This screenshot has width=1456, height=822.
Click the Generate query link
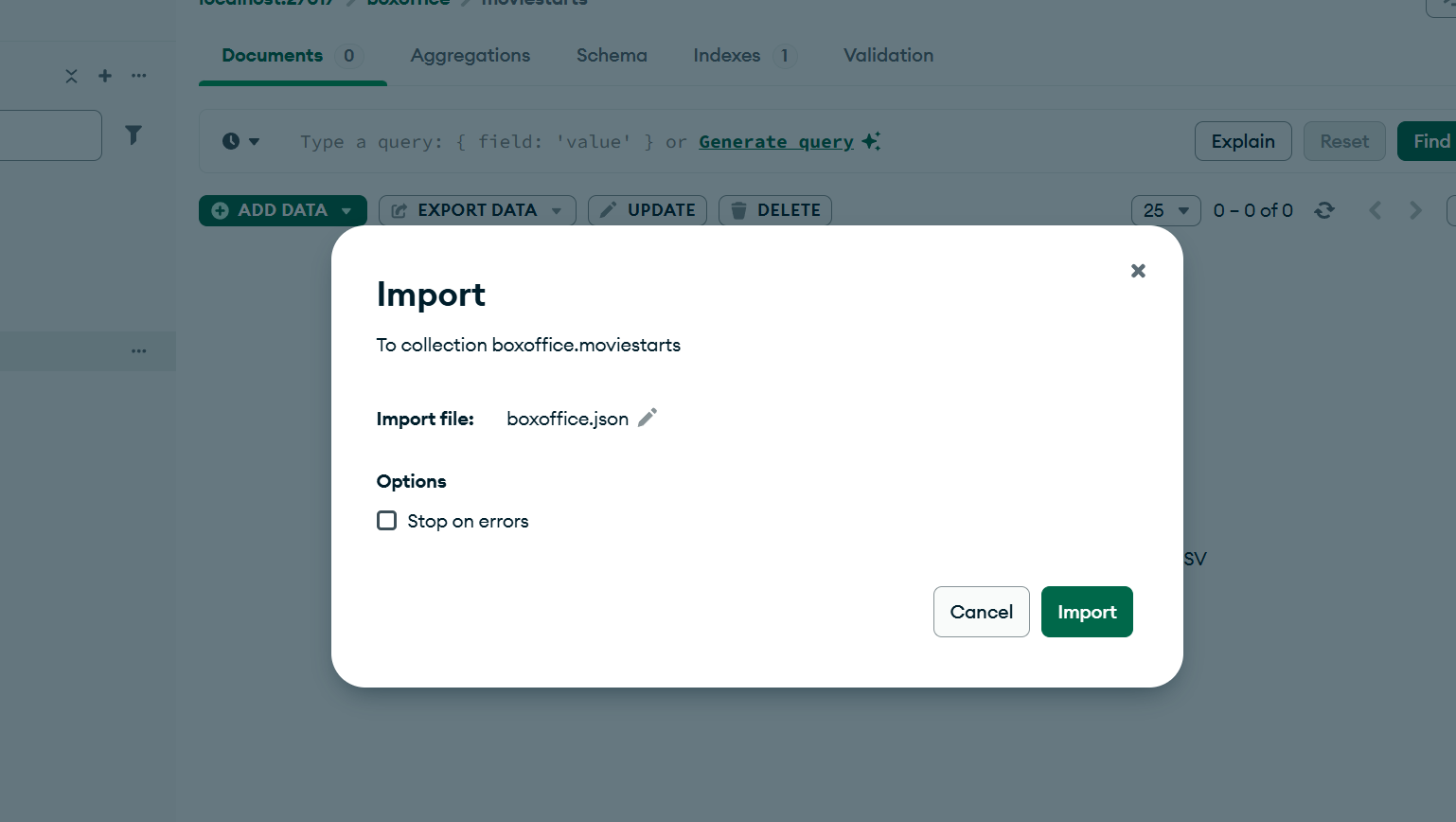pos(776,141)
